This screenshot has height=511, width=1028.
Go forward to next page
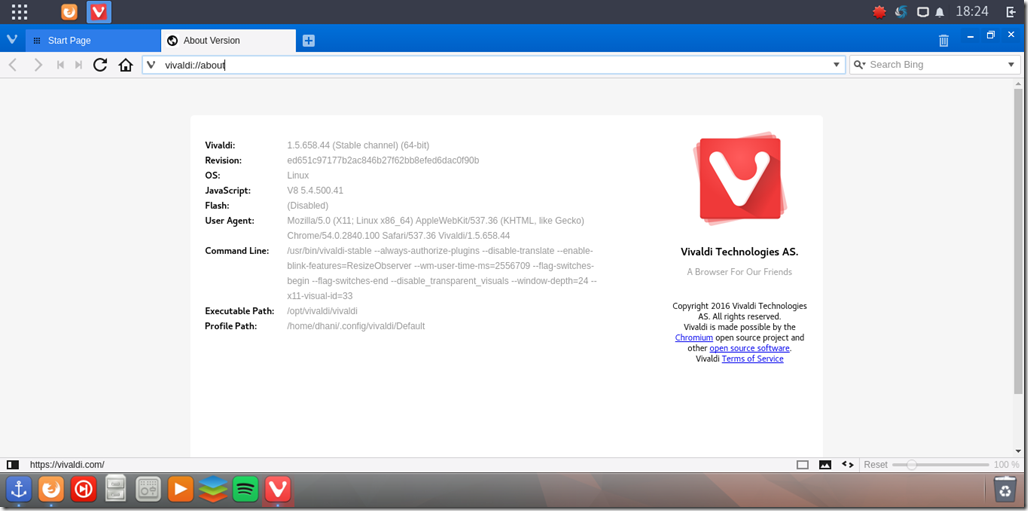38,65
